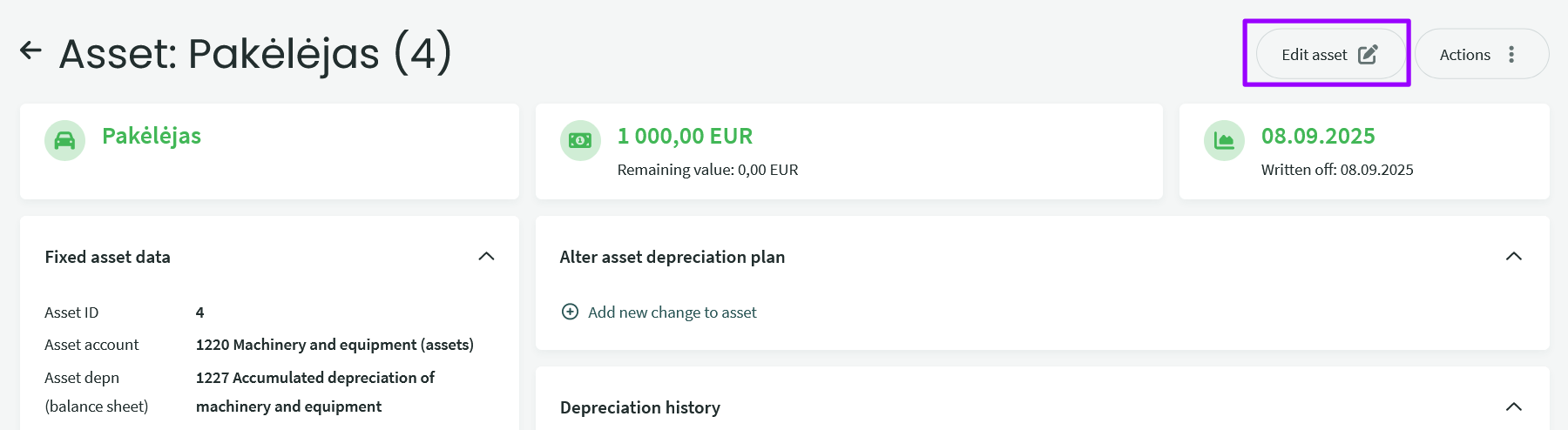Click the green 08.09.2025 date
1568x430 pixels.
pyautogui.click(x=1318, y=137)
